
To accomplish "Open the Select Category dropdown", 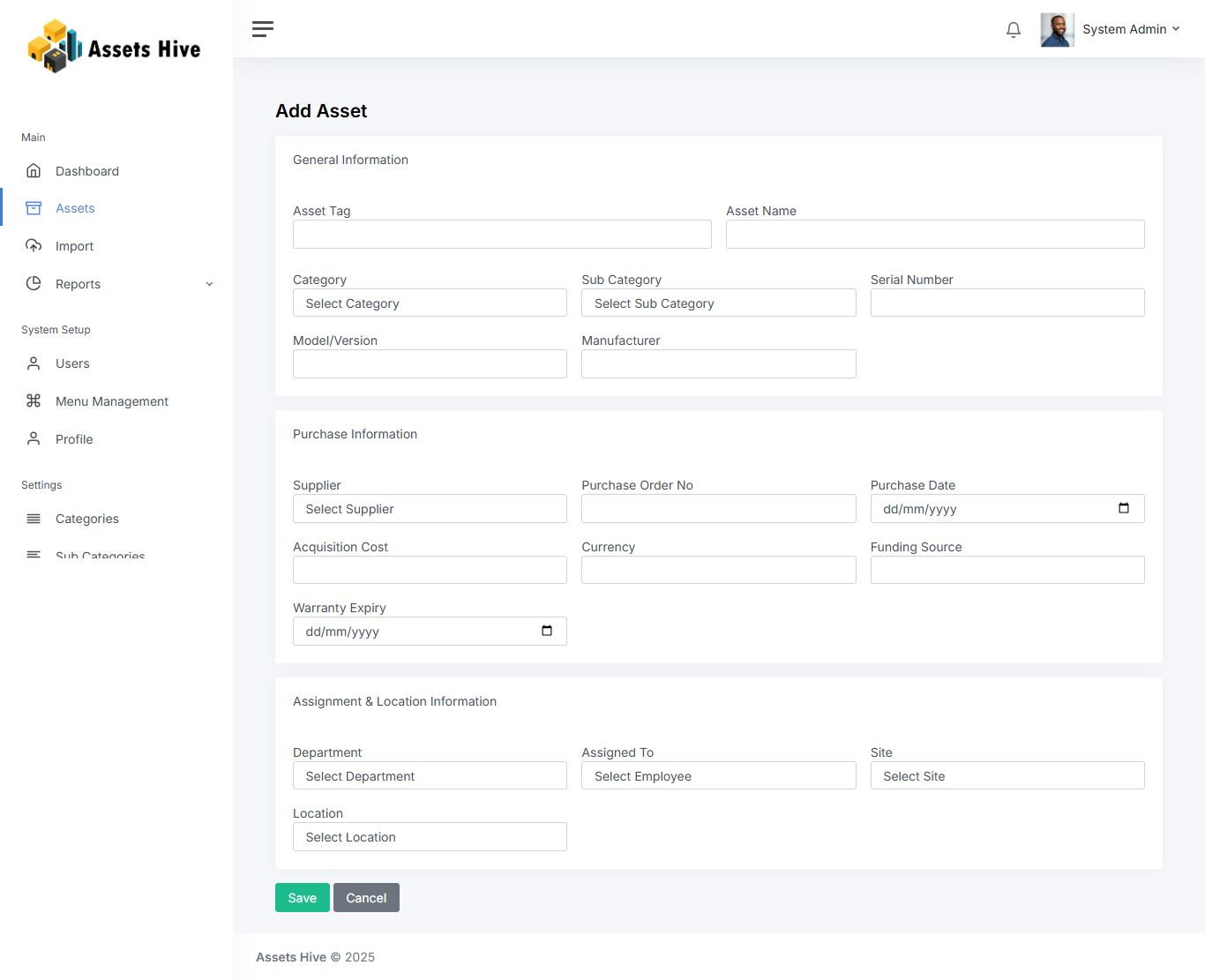I will click(430, 303).
